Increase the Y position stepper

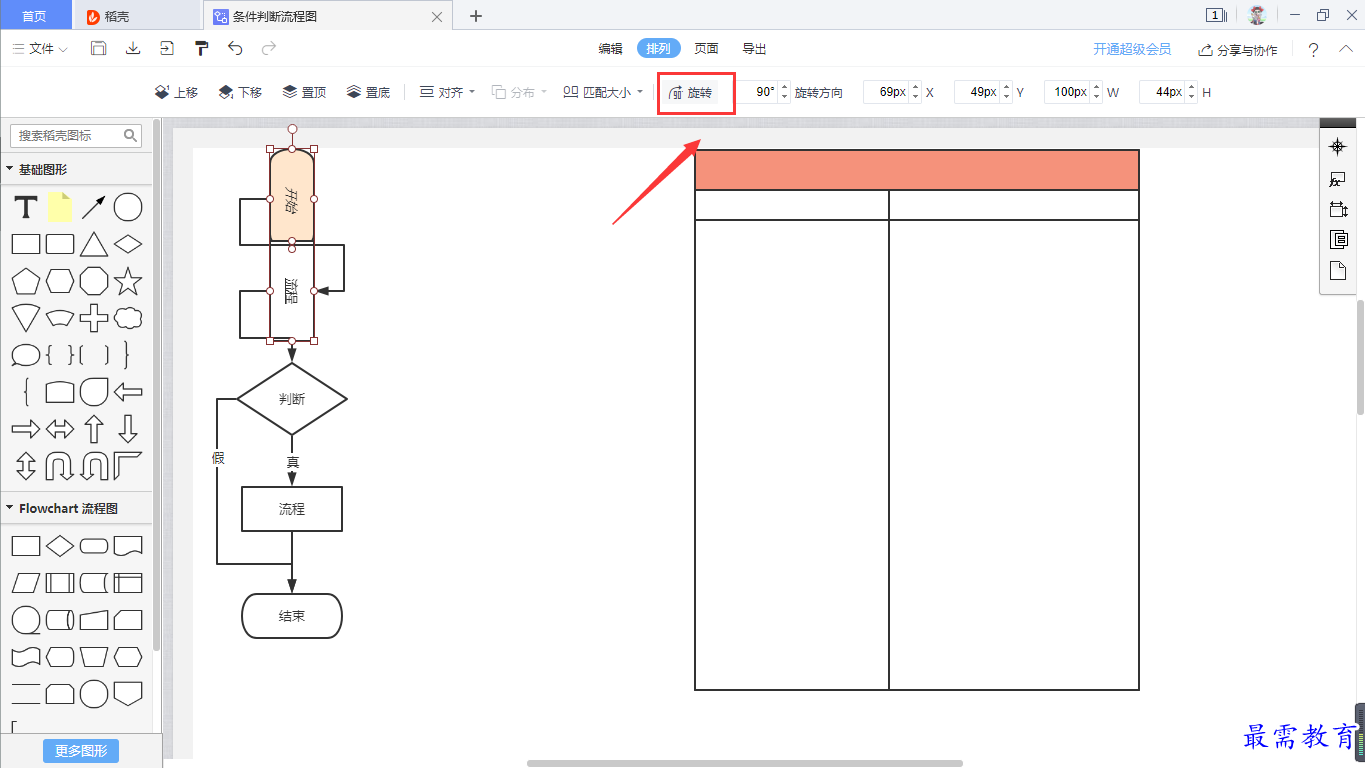(1006, 87)
